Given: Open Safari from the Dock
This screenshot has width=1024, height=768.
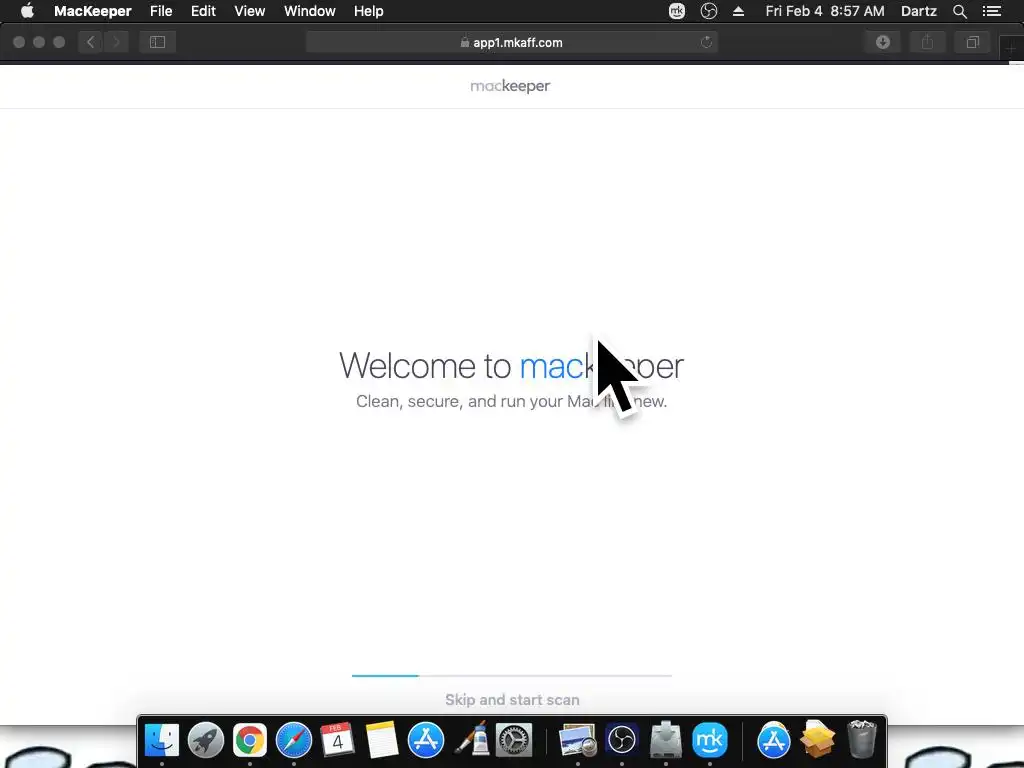Looking at the screenshot, I should [x=294, y=741].
